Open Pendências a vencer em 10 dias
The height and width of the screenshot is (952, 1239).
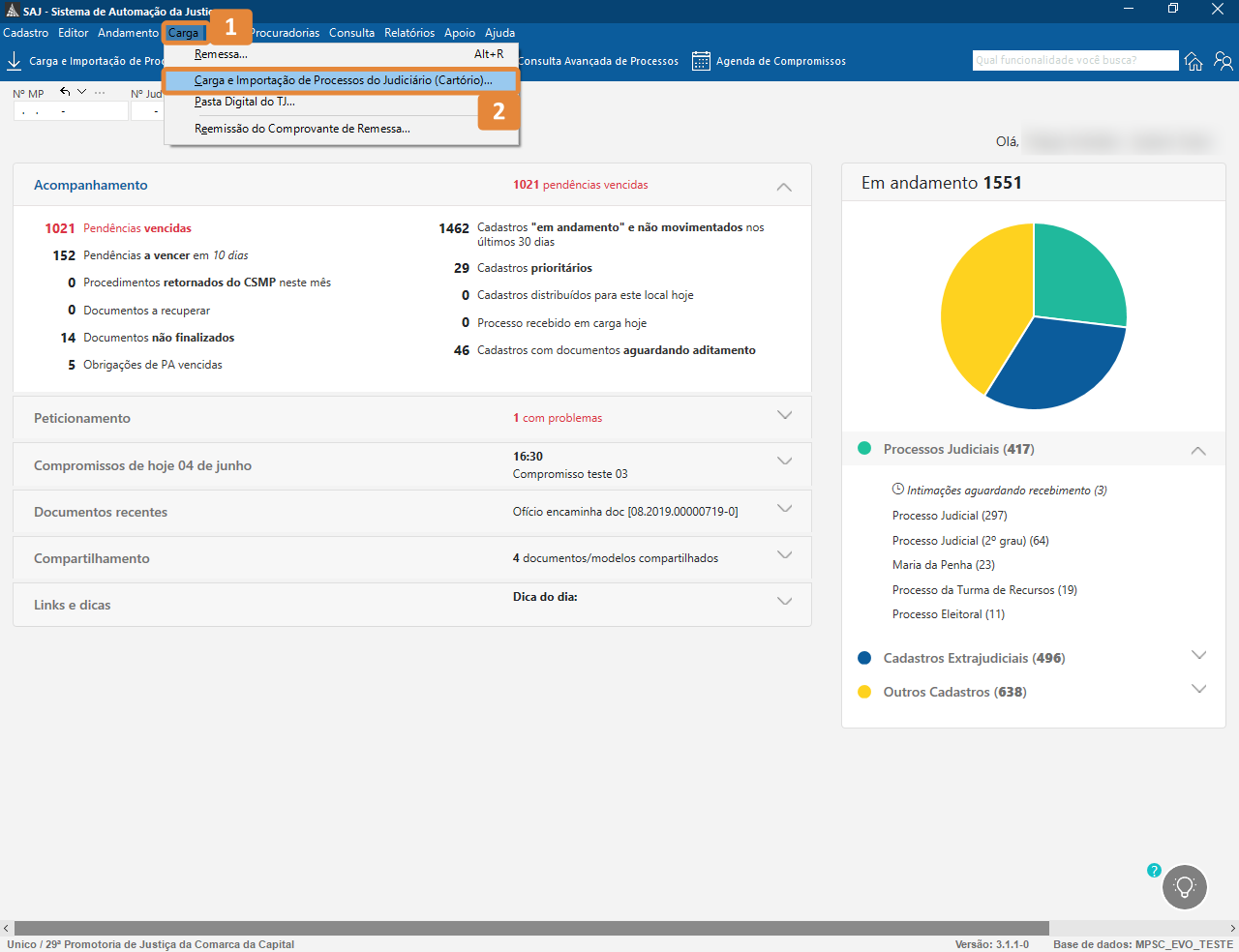150,255
